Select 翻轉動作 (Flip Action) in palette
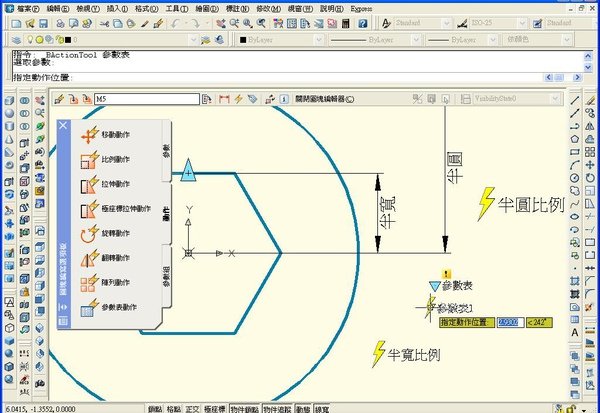 click(x=106, y=258)
